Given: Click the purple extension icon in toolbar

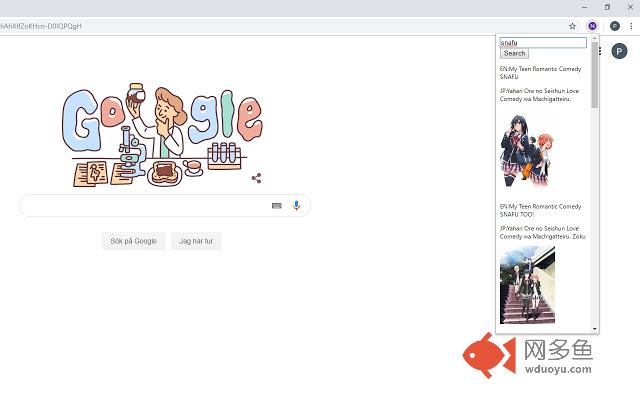Looking at the screenshot, I should [592, 26].
